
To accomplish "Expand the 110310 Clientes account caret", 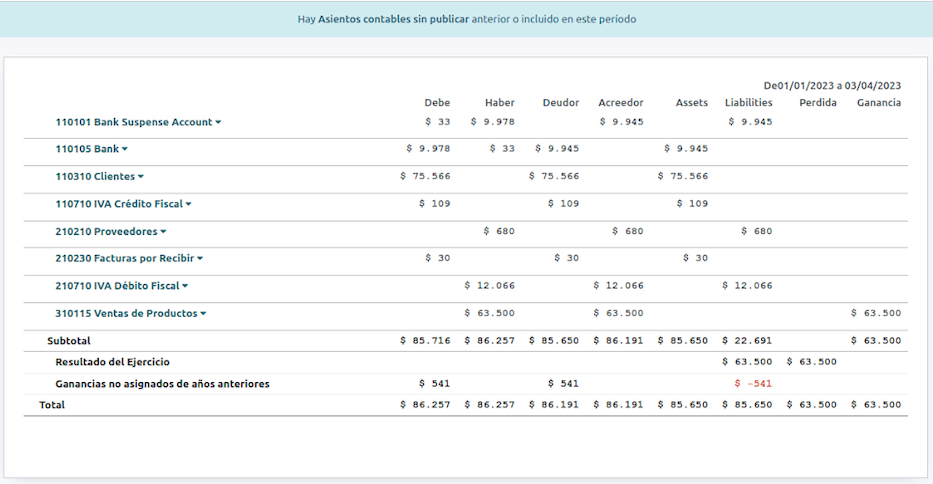I will [141, 177].
